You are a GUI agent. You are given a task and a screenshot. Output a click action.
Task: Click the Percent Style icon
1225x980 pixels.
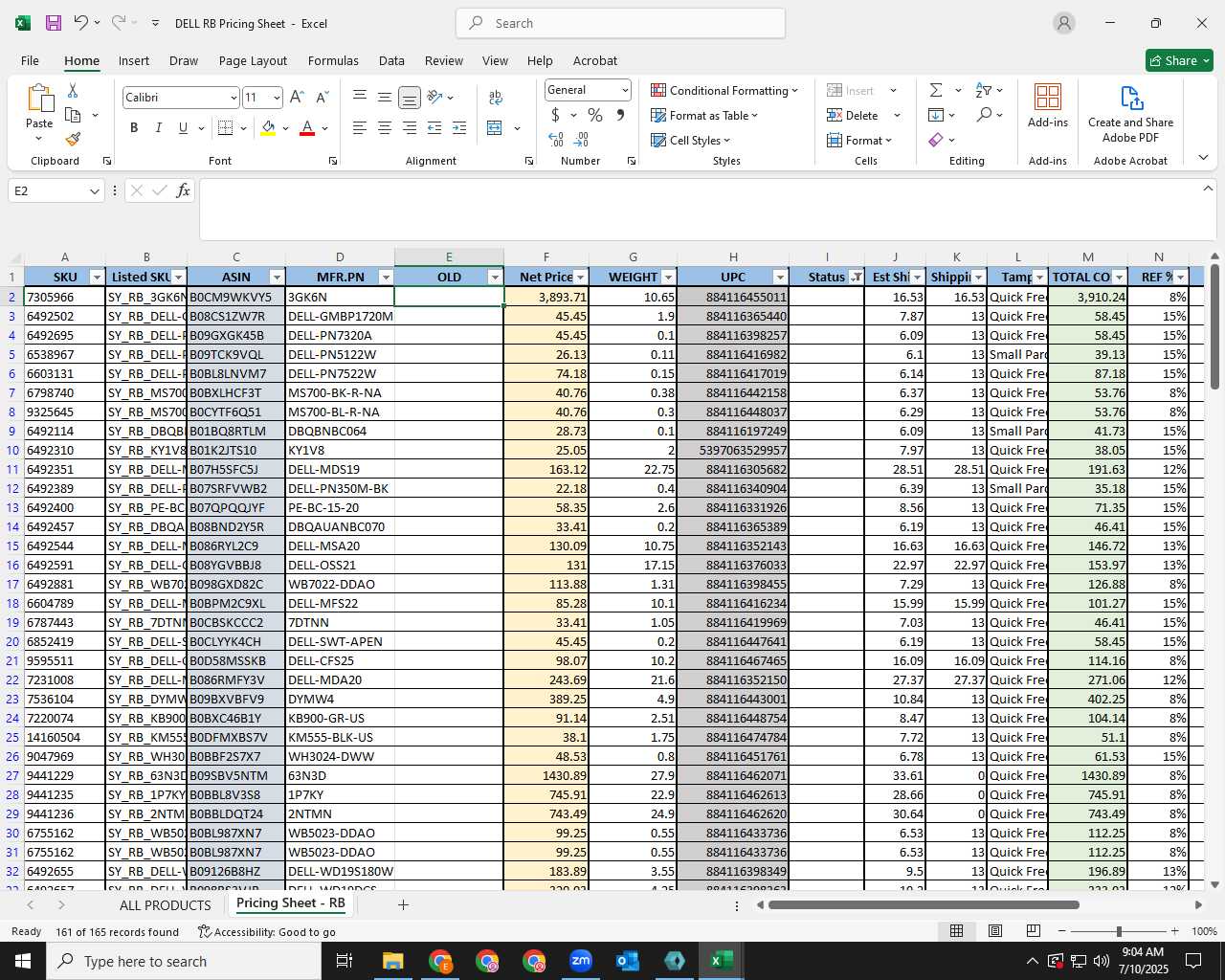point(595,115)
